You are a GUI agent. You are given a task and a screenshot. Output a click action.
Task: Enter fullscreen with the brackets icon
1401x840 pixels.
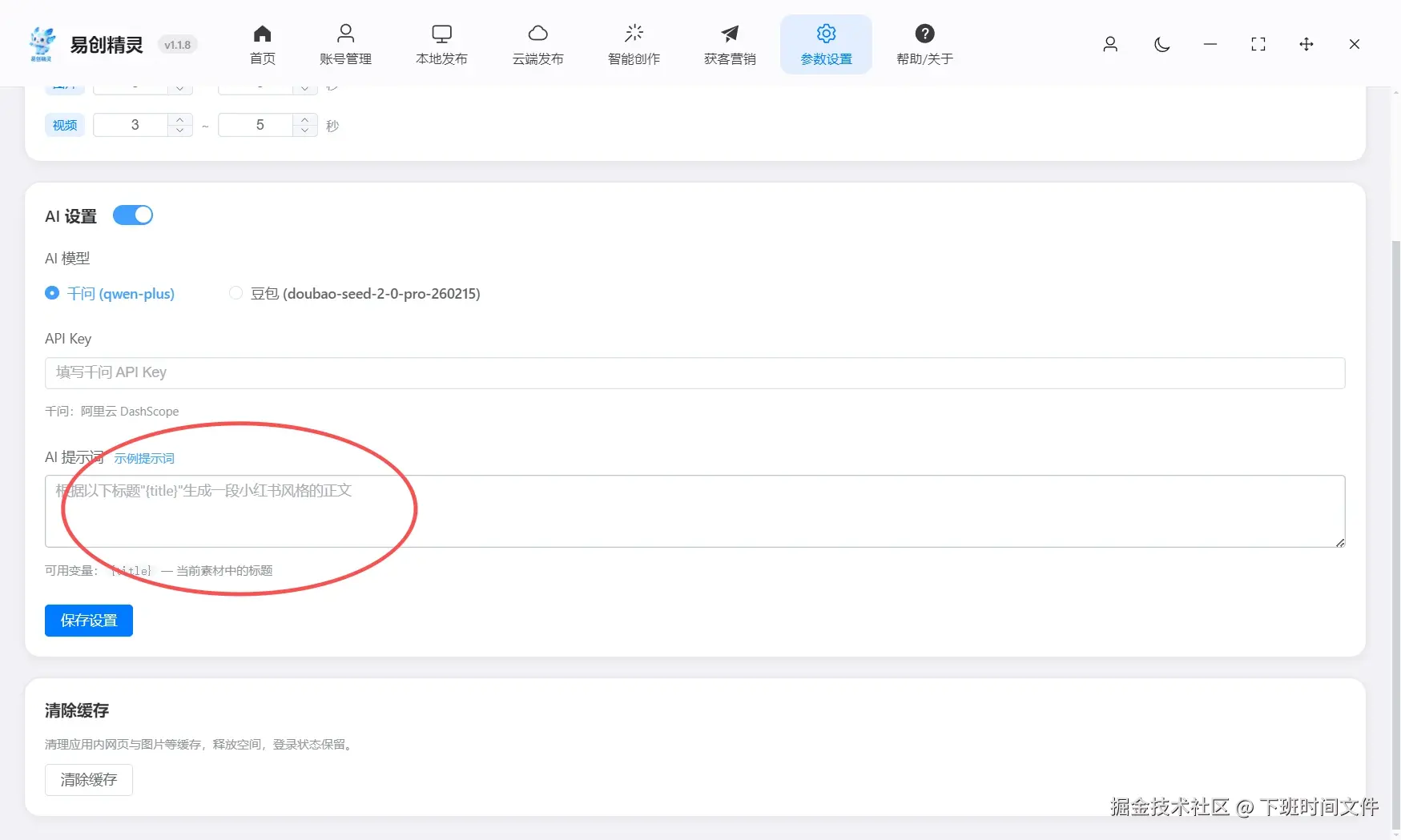pos(1258,44)
